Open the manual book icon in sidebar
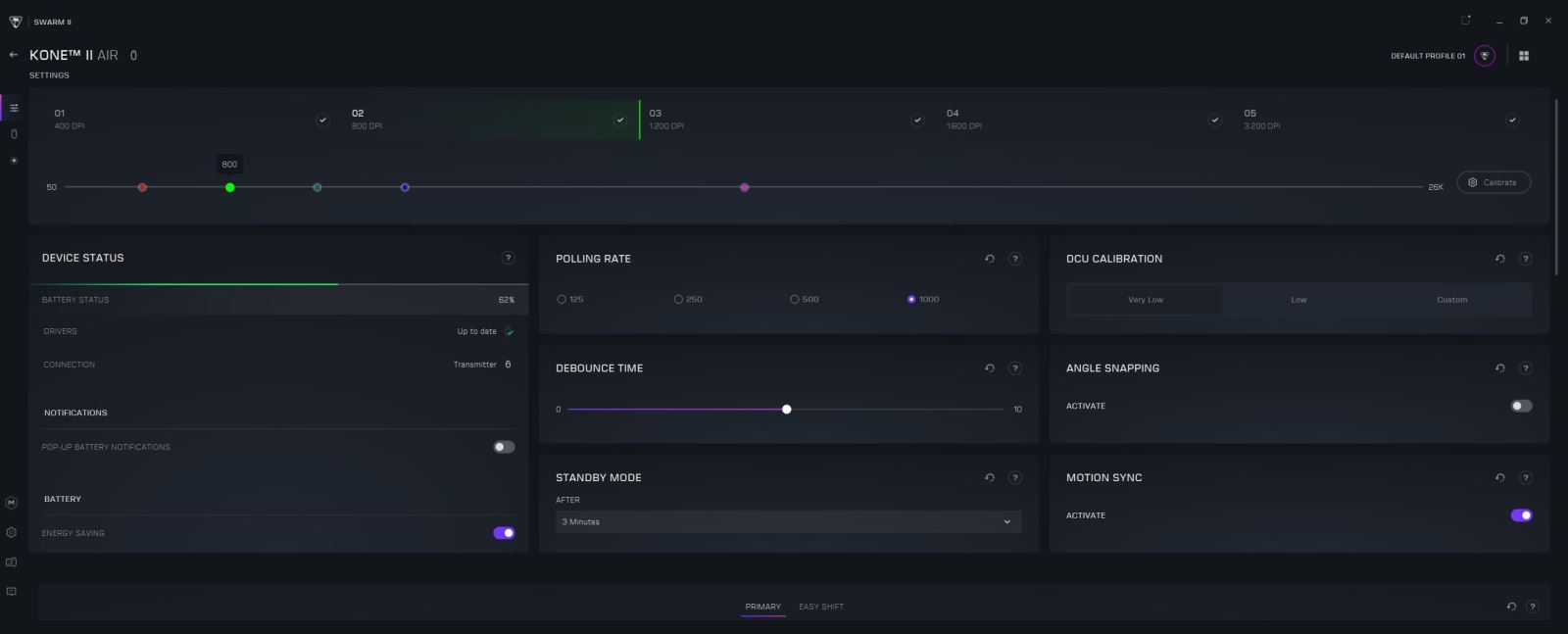The width and height of the screenshot is (1568, 634). [12, 562]
